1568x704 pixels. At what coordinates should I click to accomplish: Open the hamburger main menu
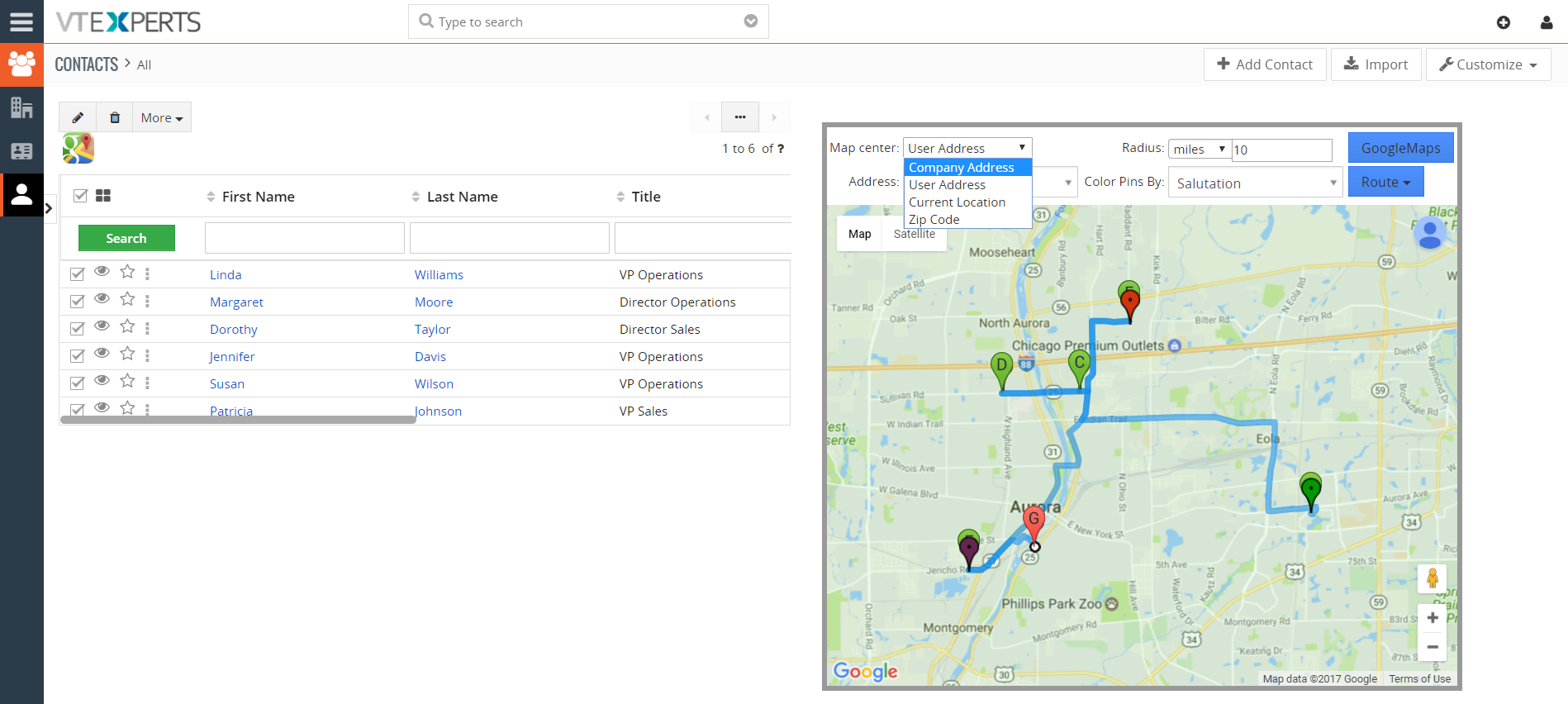(x=21, y=21)
